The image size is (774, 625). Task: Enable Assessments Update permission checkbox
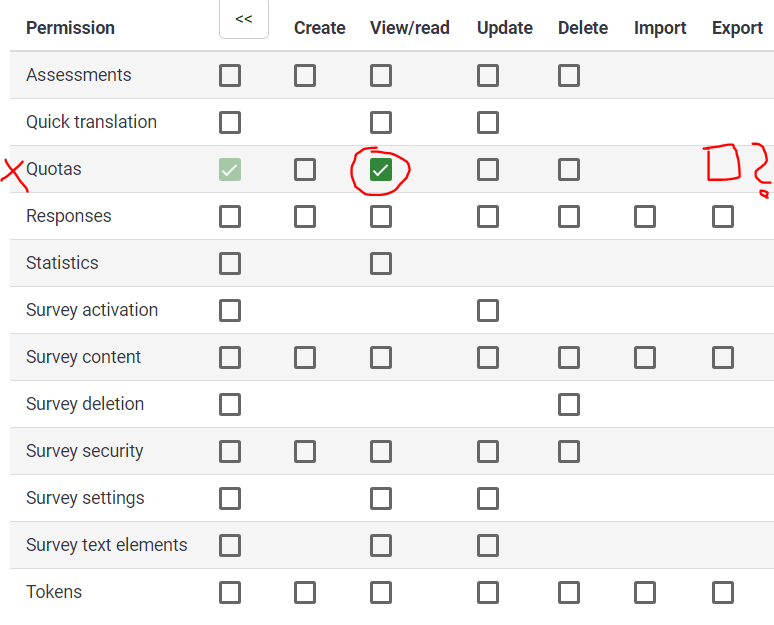tap(488, 75)
